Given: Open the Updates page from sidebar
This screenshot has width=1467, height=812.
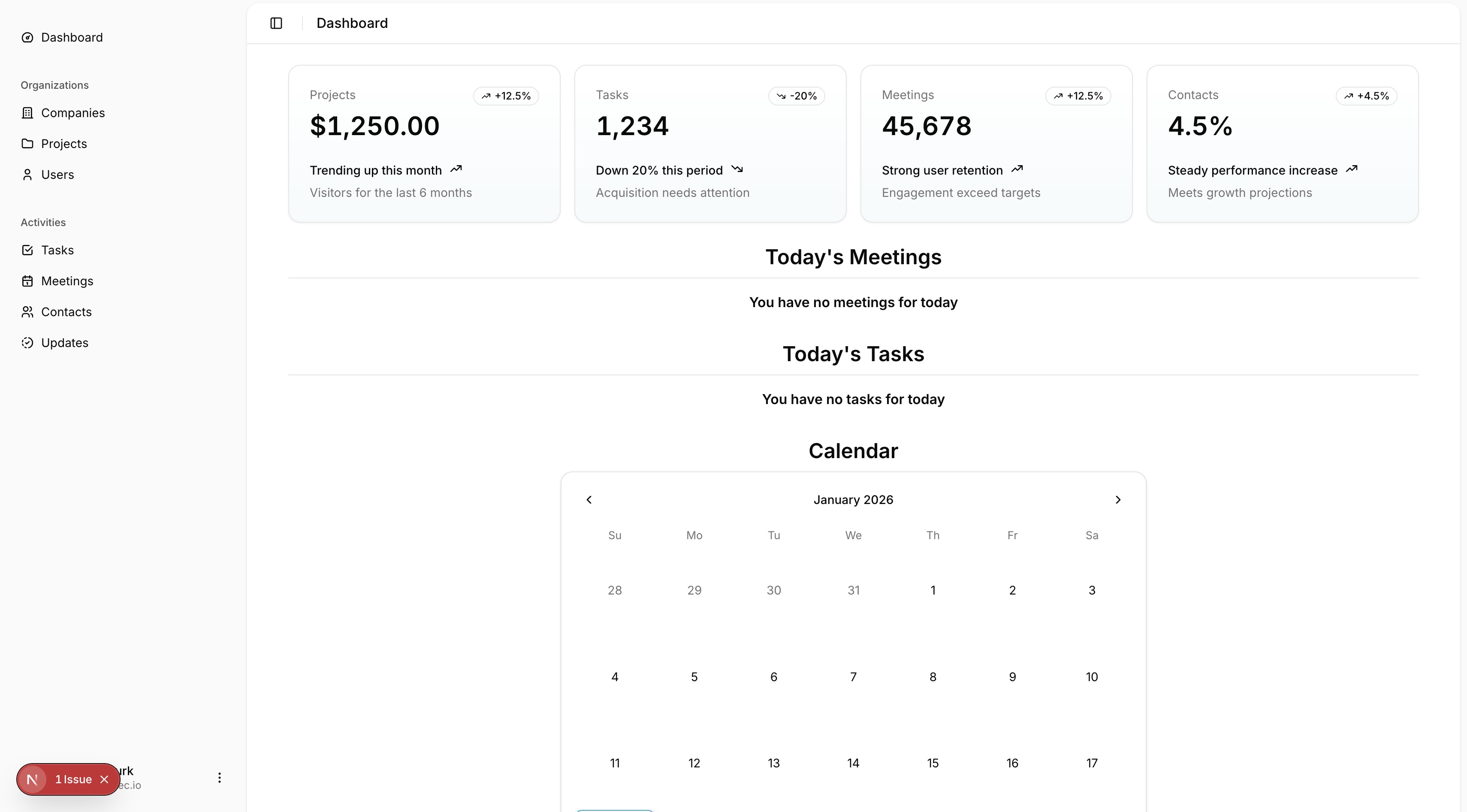Looking at the screenshot, I should click(x=64, y=343).
